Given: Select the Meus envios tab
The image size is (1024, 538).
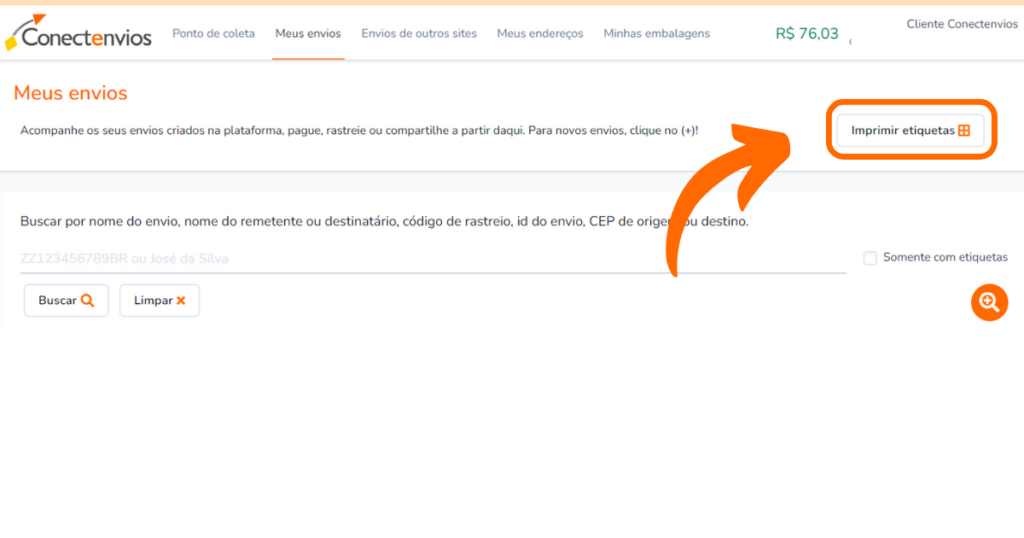Looking at the screenshot, I should pos(308,33).
